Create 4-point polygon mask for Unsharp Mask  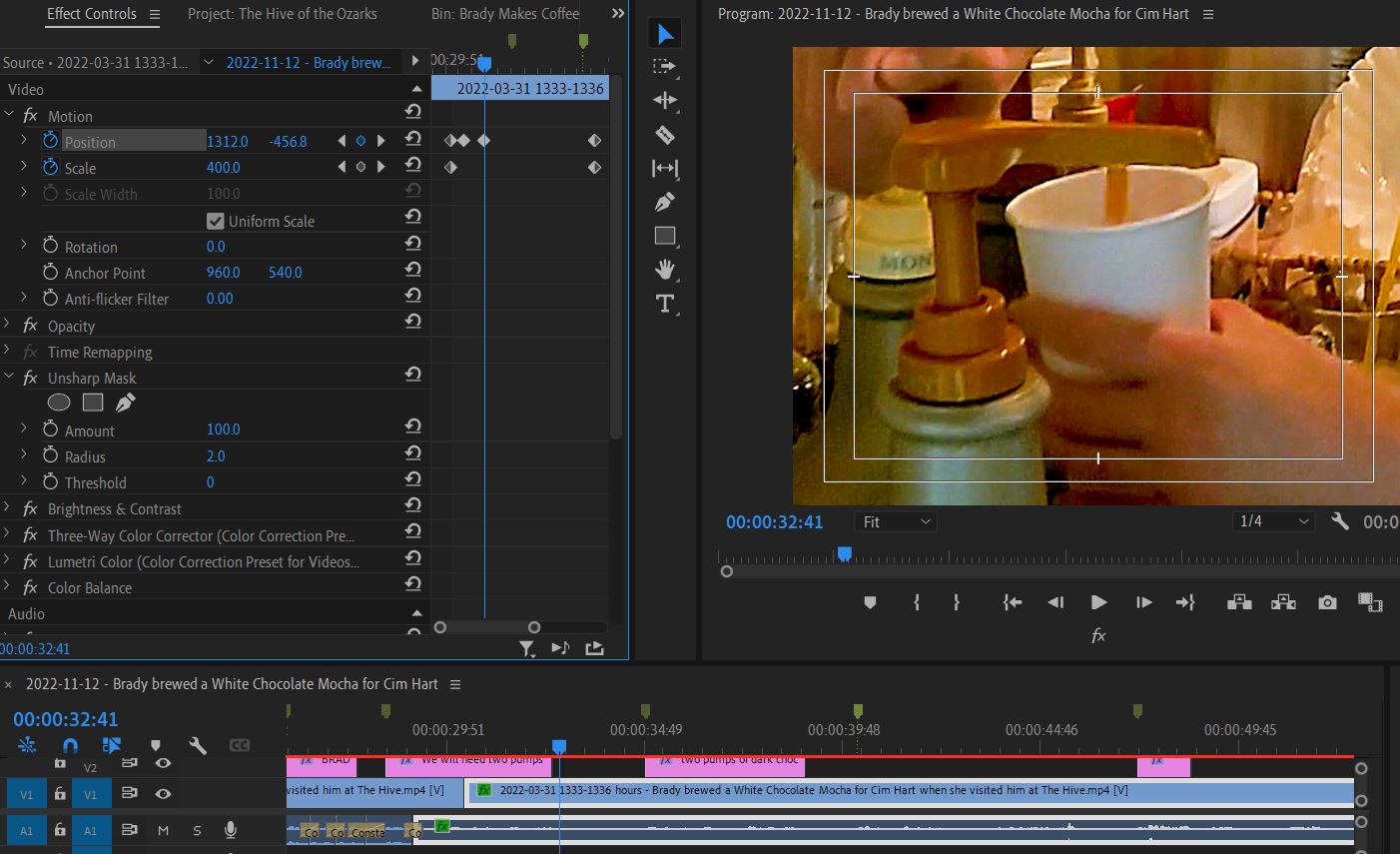93,403
